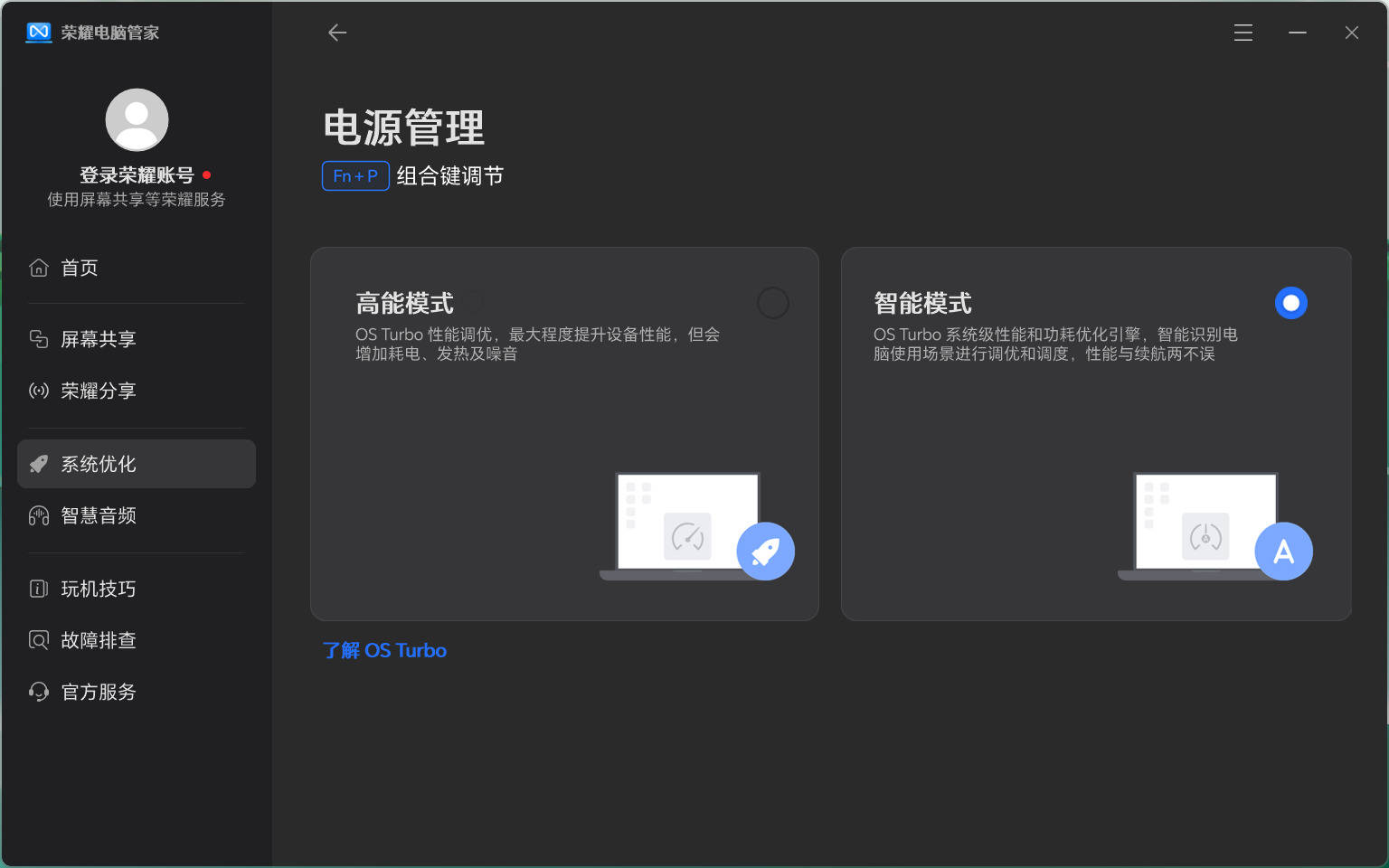This screenshot has height=868, width=1389.
Task: Go to 屏幕共享 in the sidebar
Action: [x=137, y=339]
